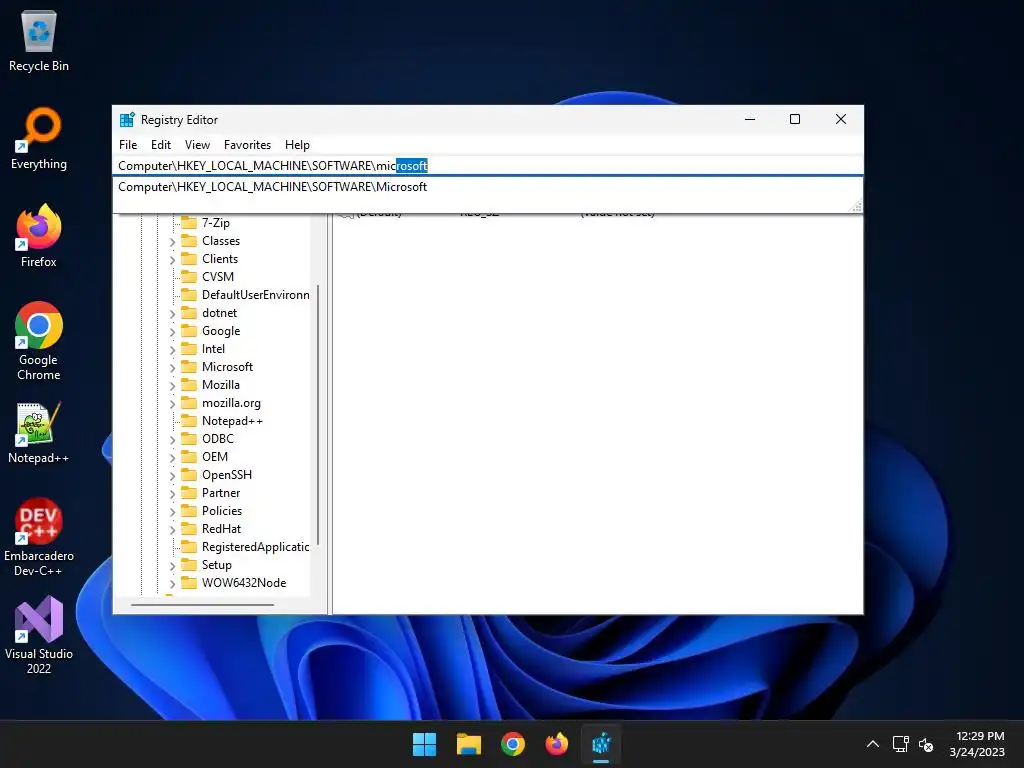Pick the Microsoft path autocomplete suggestion

(x=487, y=187)
